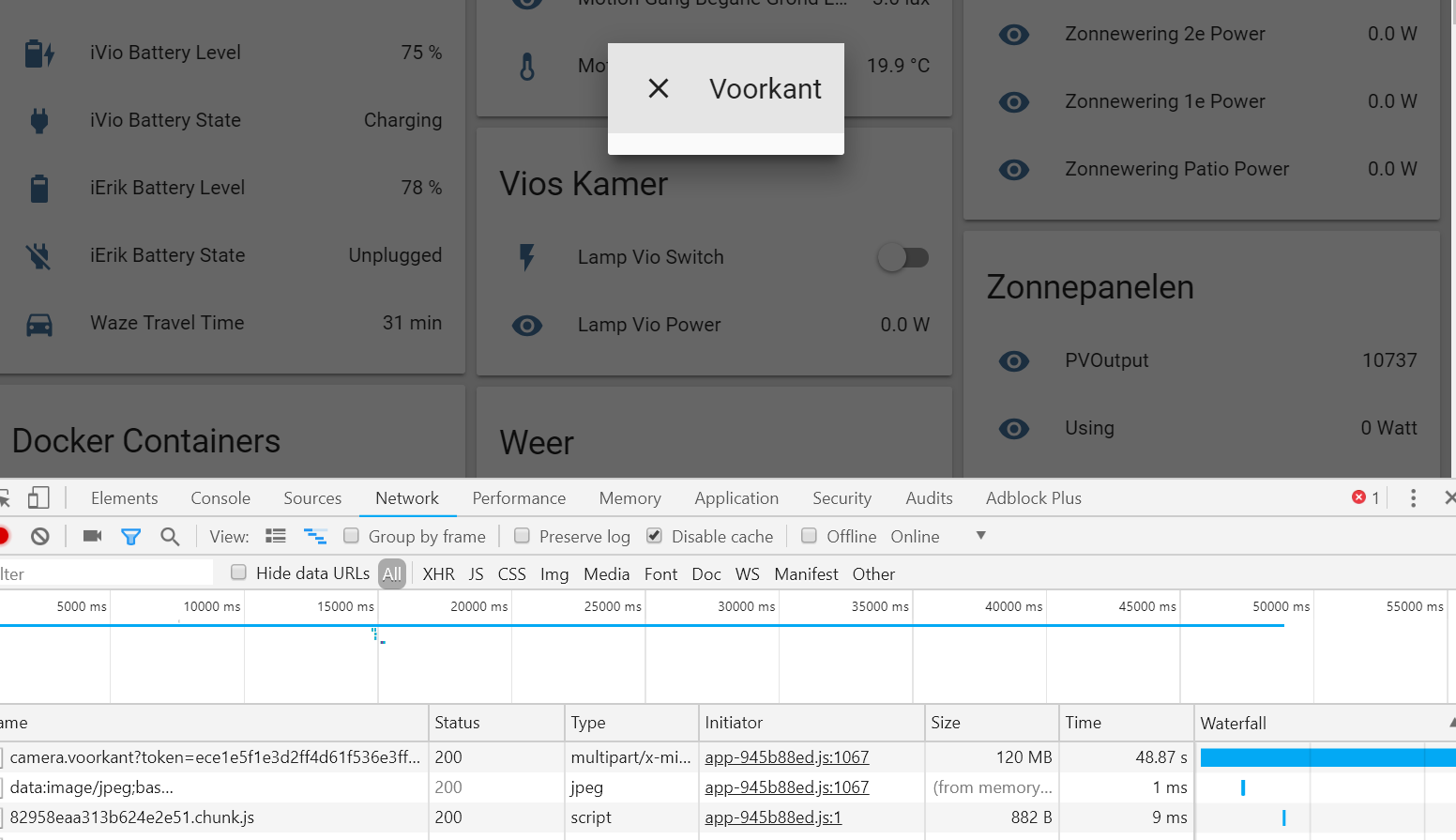Select the Network tab
This screenshot has height=840, width=1456.
(407, 498)
